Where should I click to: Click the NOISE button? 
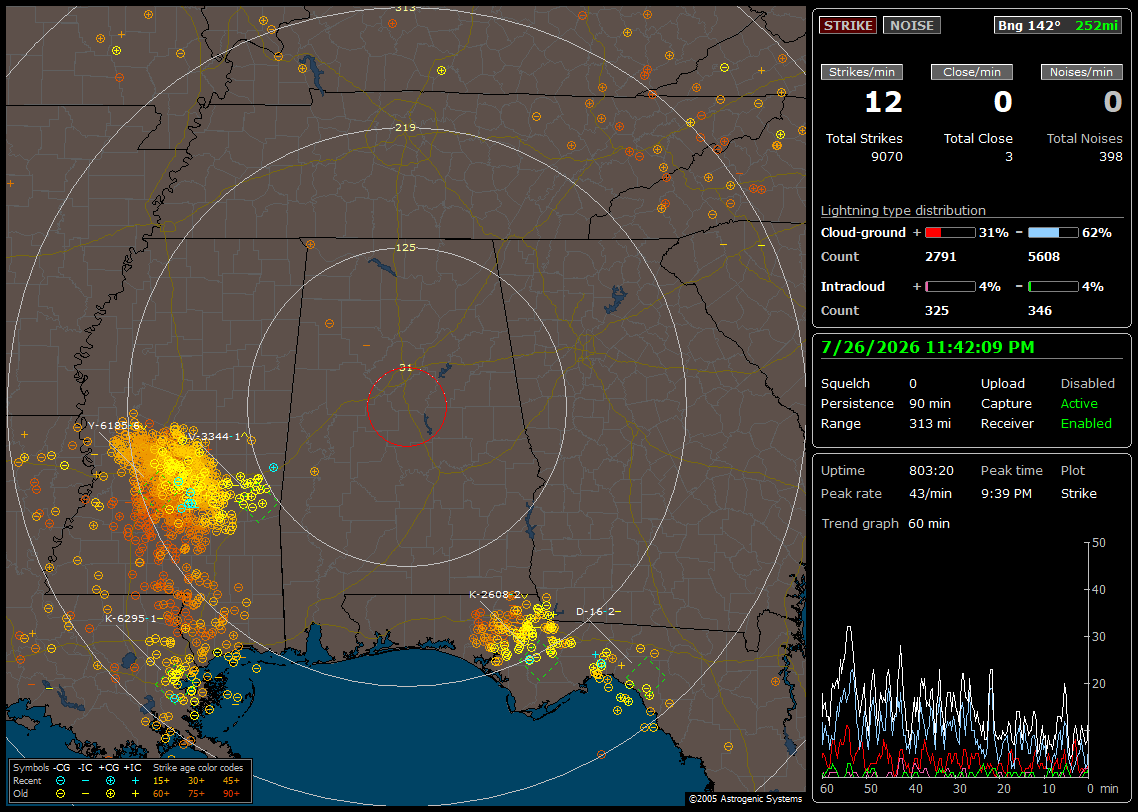pos(912,25)
